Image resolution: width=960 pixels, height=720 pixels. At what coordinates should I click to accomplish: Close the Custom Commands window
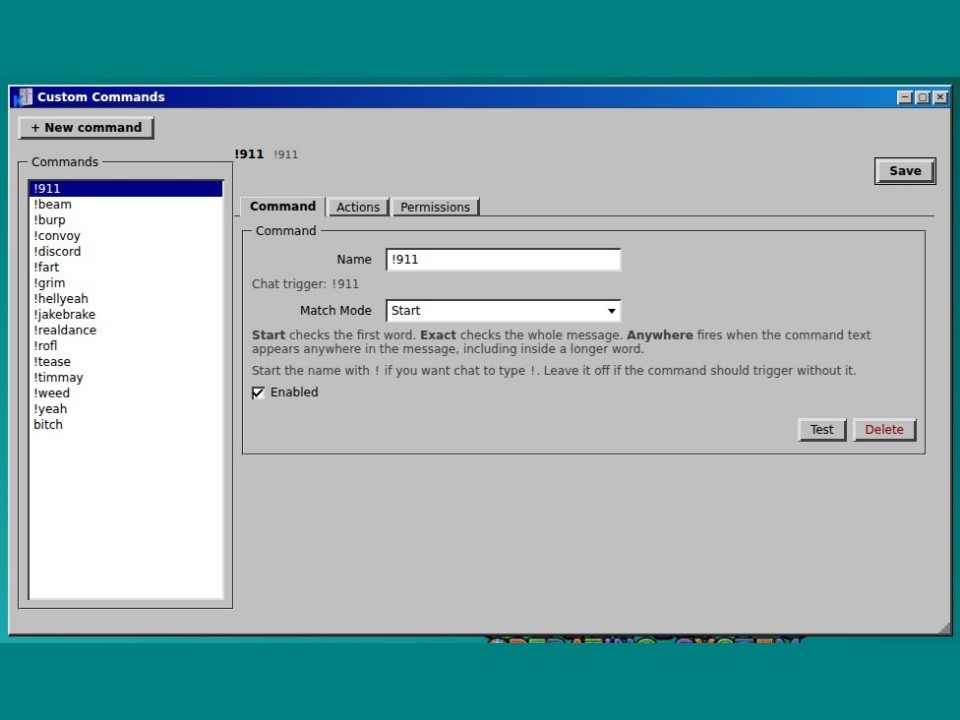tap(940, 97)
